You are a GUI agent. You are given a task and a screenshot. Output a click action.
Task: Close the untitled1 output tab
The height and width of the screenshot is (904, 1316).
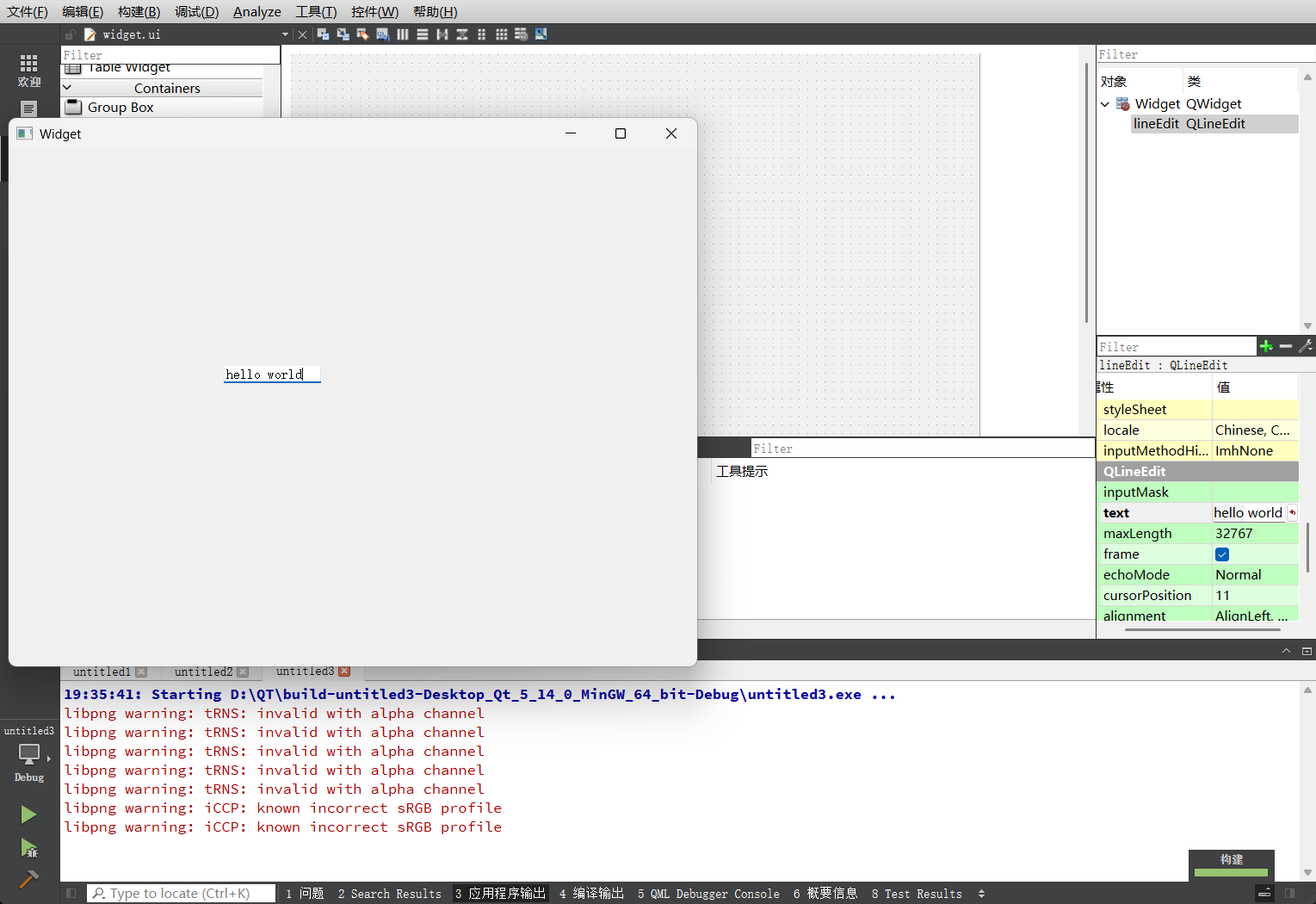[141, 672]
